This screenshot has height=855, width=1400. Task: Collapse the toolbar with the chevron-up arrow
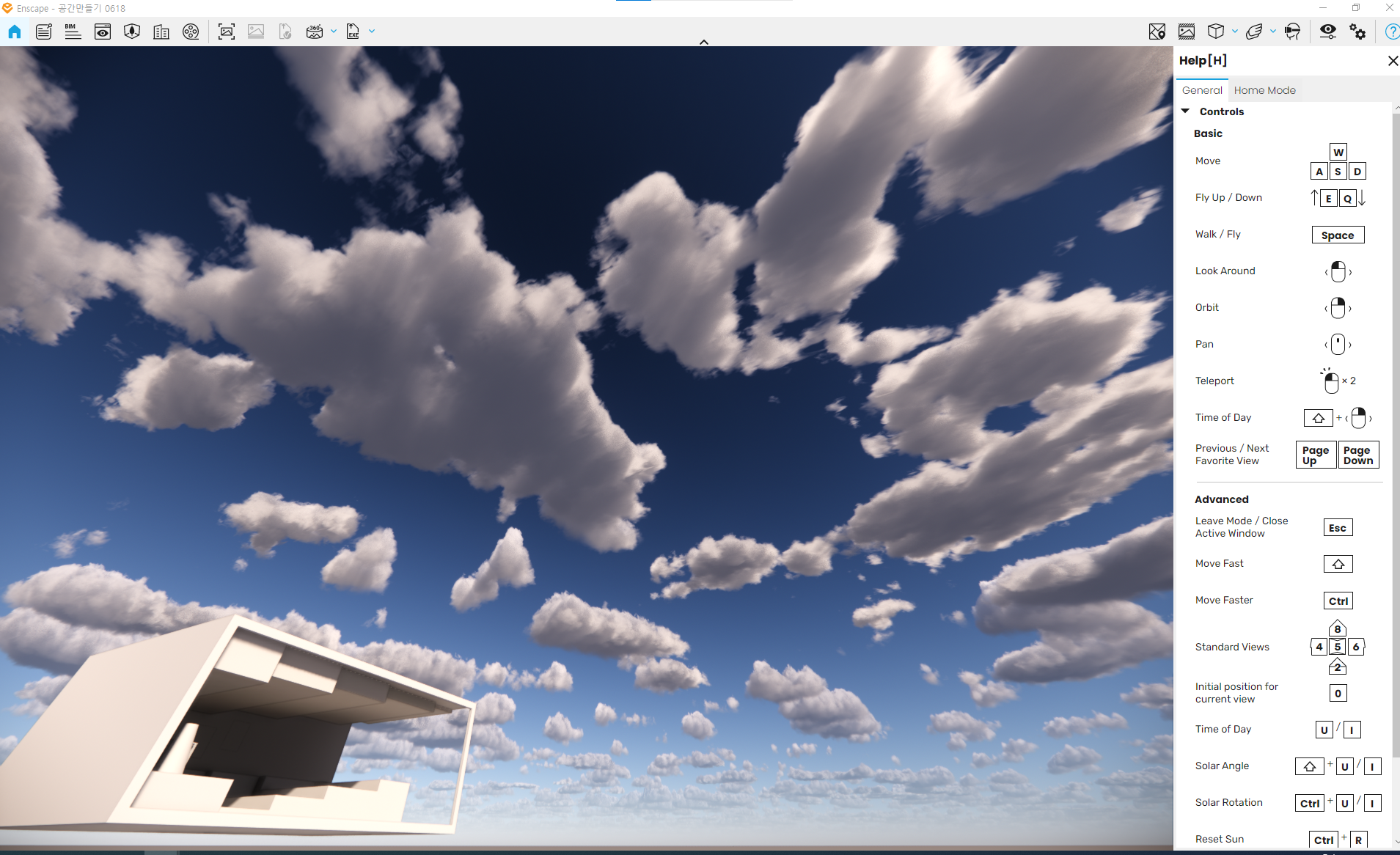point(704,42)
